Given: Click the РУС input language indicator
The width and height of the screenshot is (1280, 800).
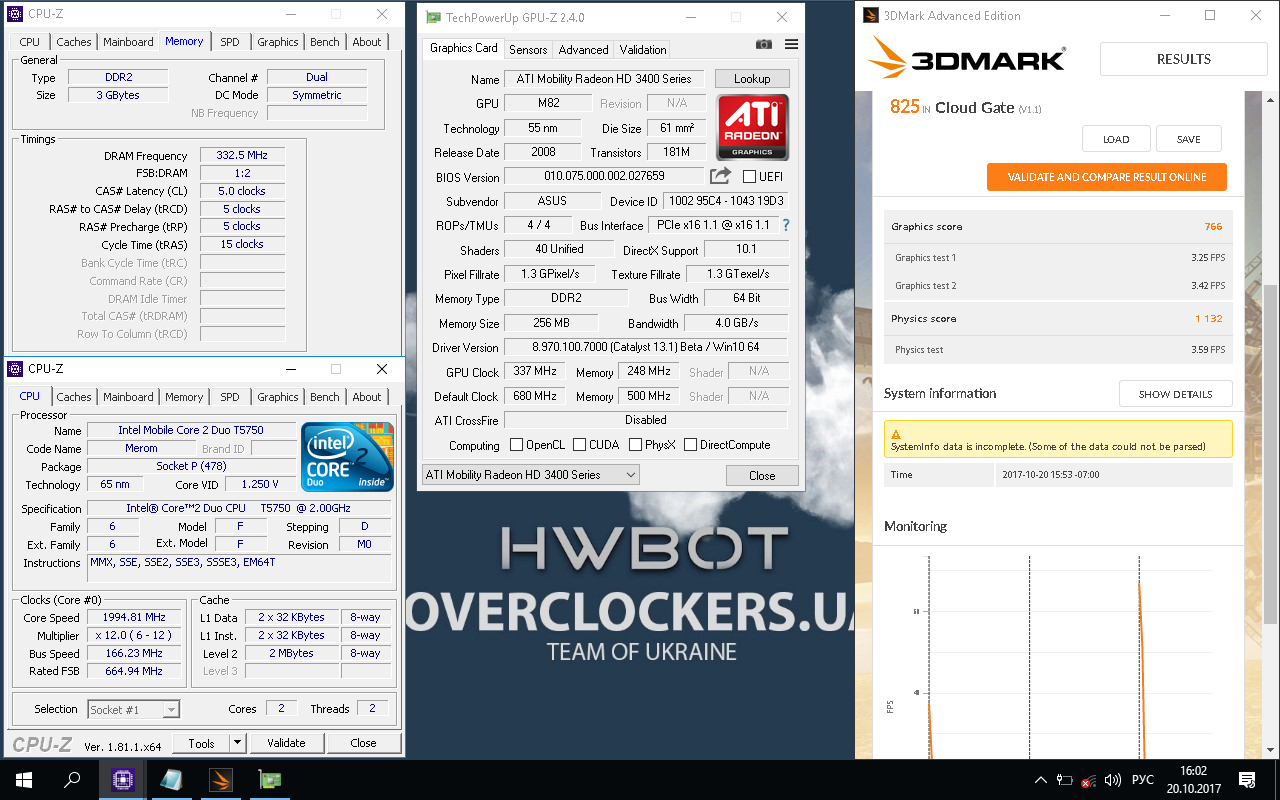Looking at the screenshot, I should tap(1142, 780).
